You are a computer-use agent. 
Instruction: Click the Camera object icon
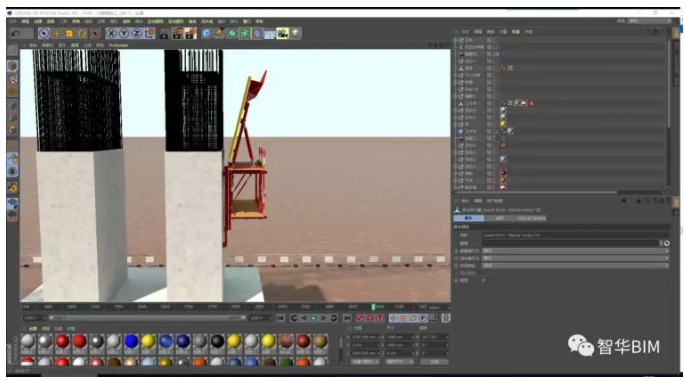point(283,34)
